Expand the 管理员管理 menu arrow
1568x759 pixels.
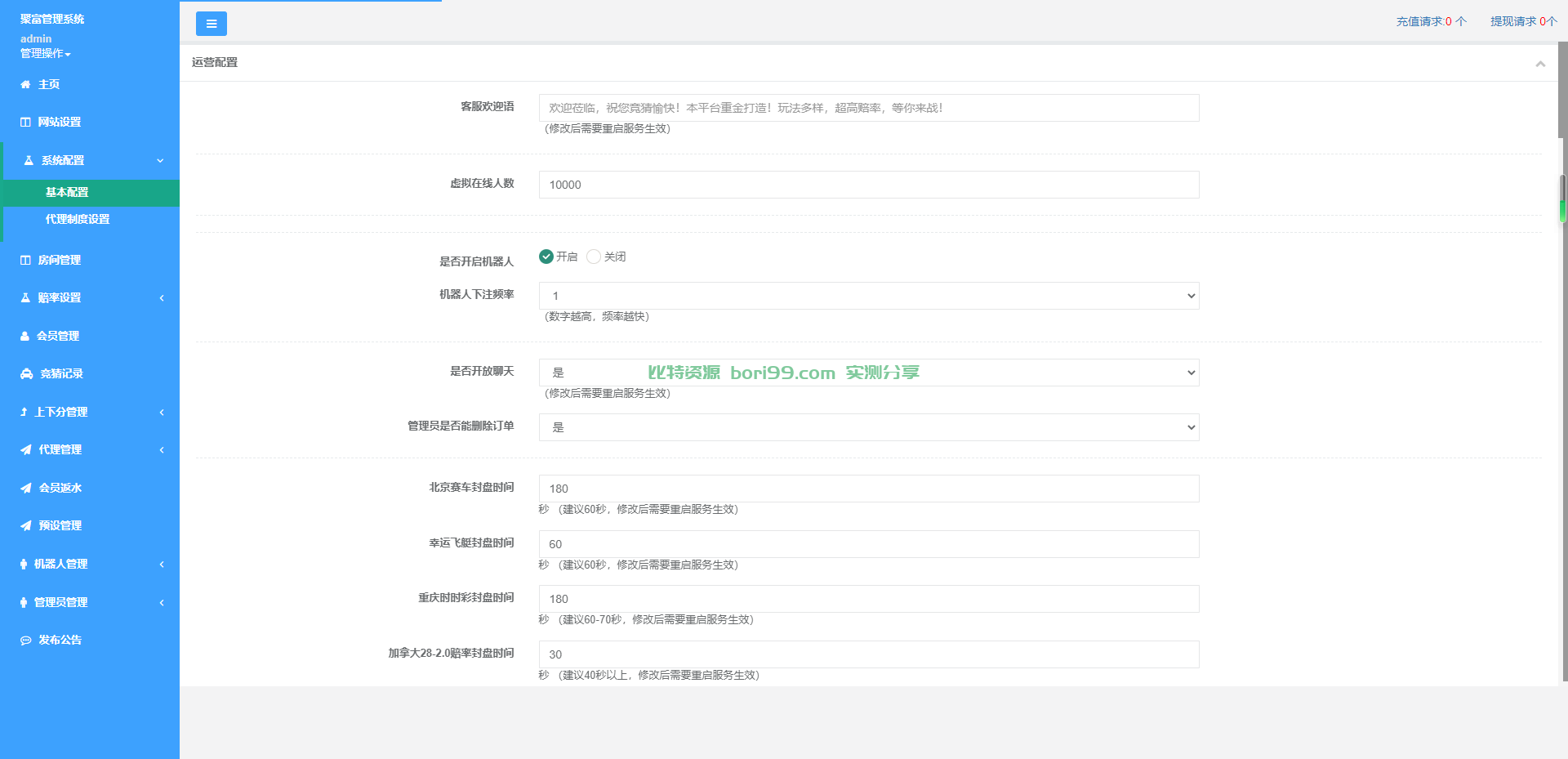(162, 603)
